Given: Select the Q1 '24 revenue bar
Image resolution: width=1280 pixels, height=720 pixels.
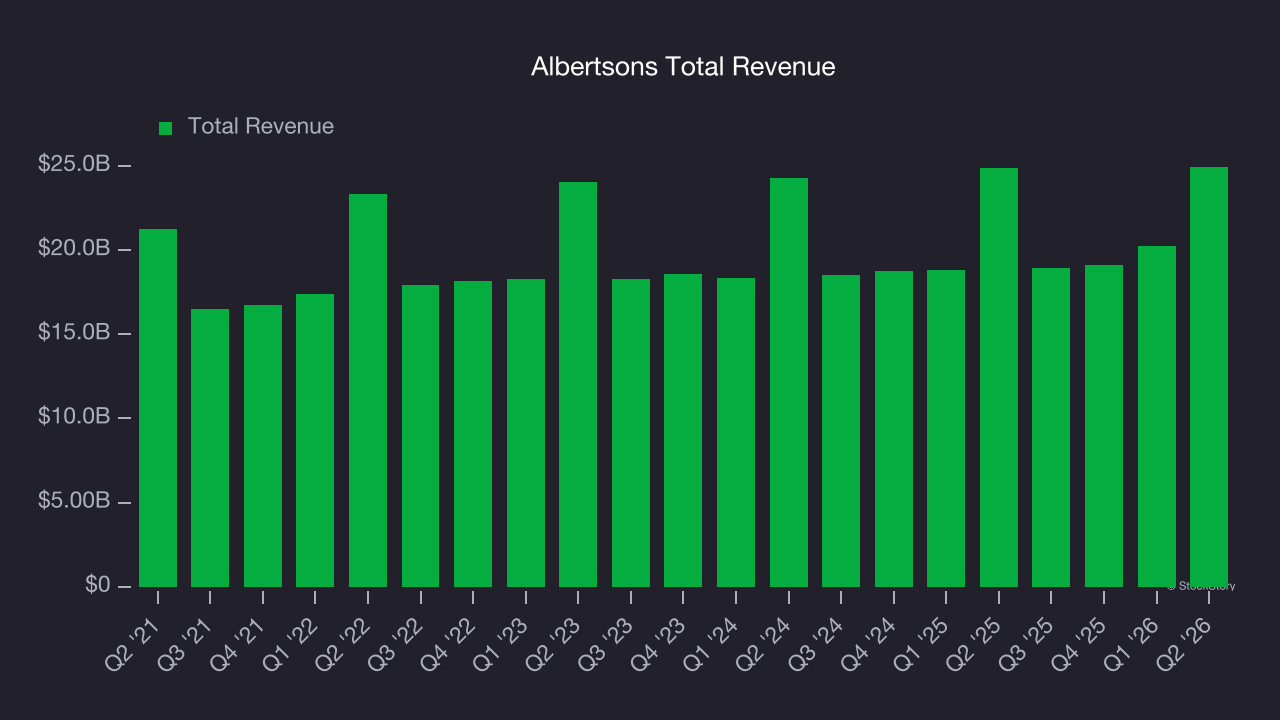Looking at the screenshot, I should pos(736,432).
